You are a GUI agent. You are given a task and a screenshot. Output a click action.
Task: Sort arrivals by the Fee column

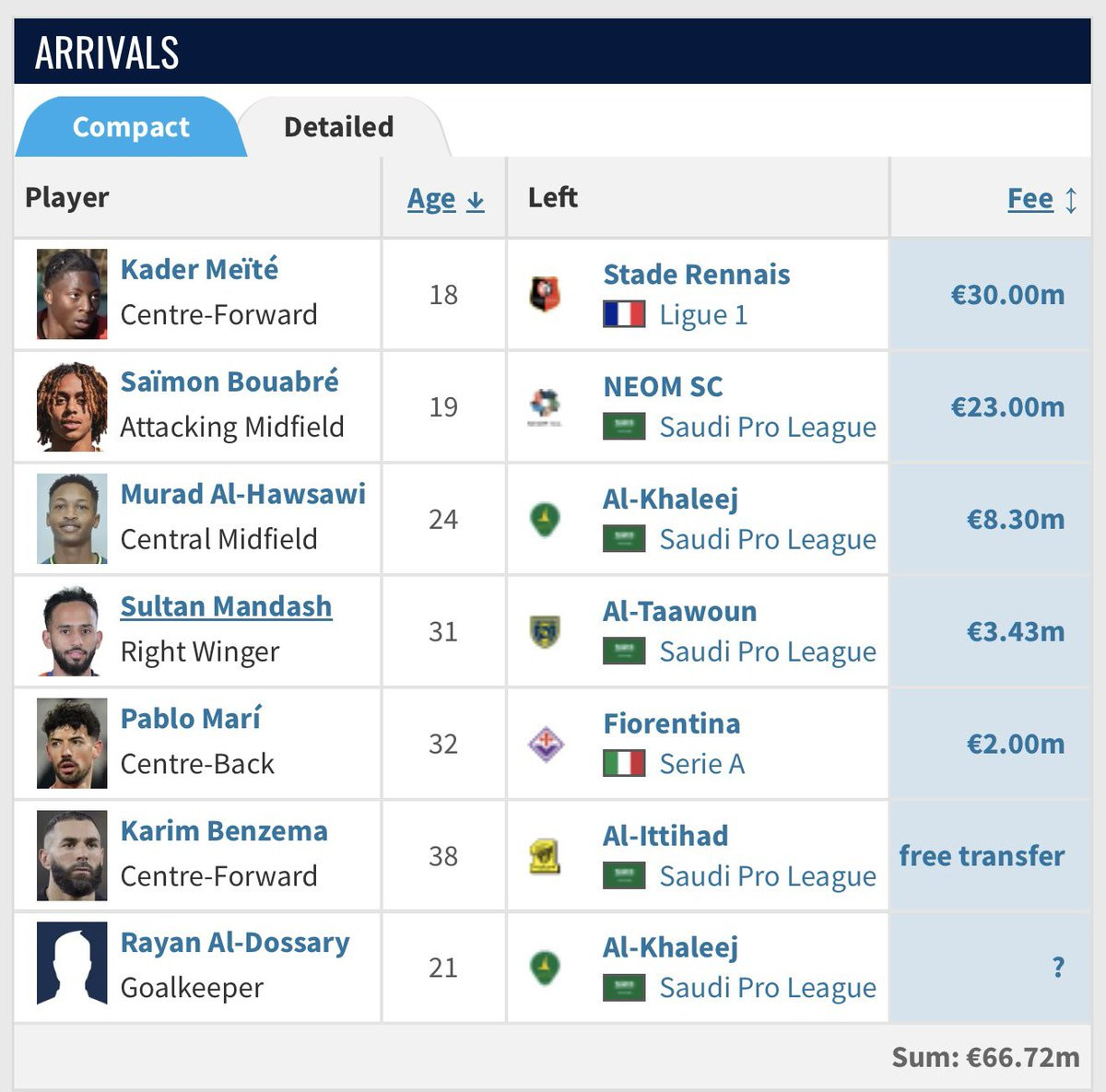click(1042, 199)
